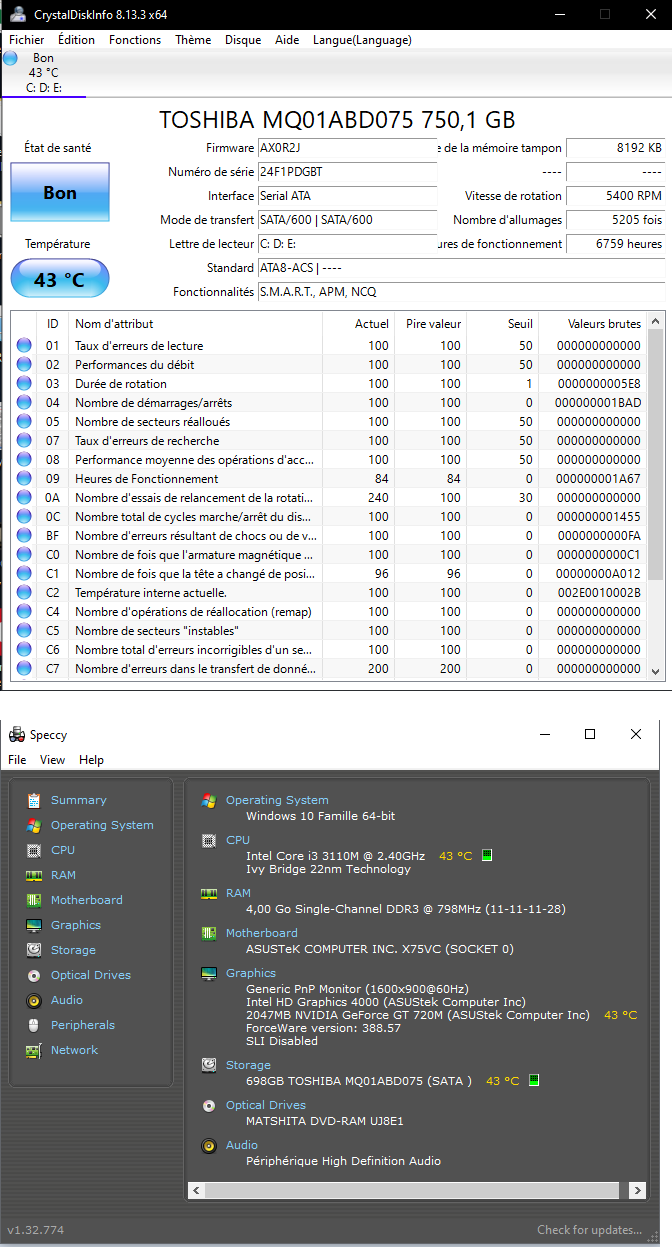
Task: Open CPU in the Speccy sidebar
Action: pos(63,850)
